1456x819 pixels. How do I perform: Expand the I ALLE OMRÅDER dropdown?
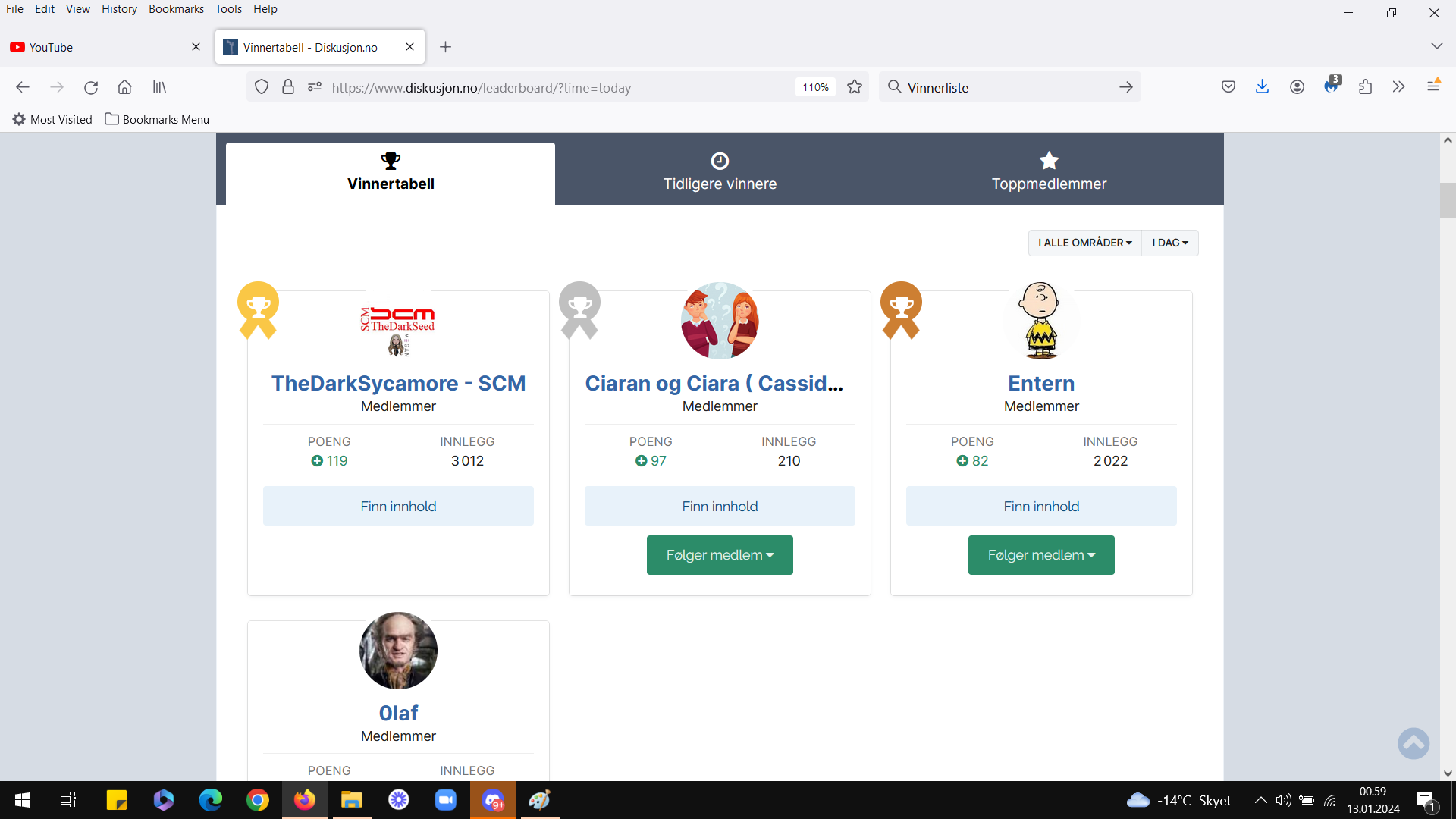[1084, 243]
